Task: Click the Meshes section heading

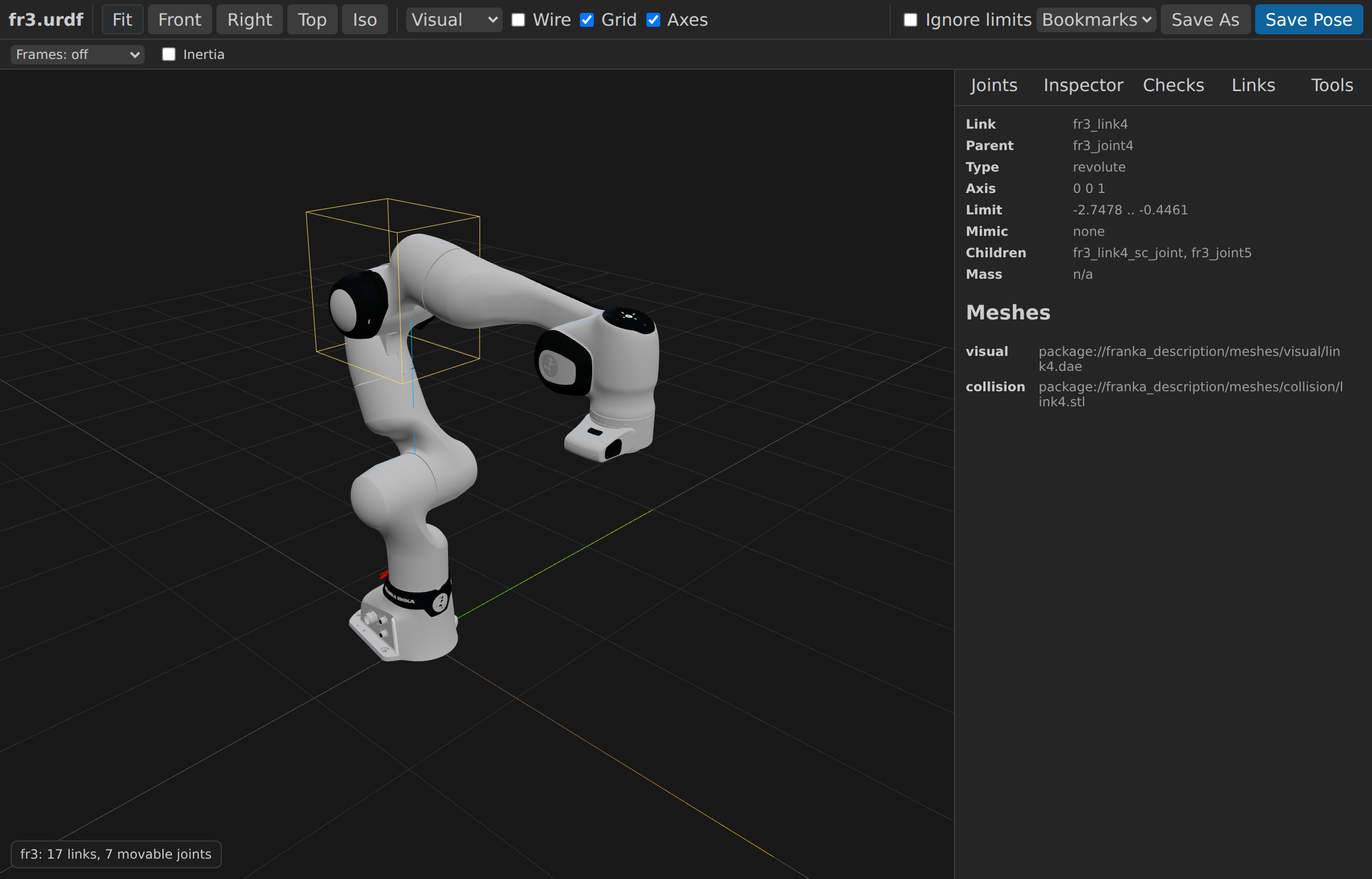Action: pyautogui.click(x=1008, y=312)
